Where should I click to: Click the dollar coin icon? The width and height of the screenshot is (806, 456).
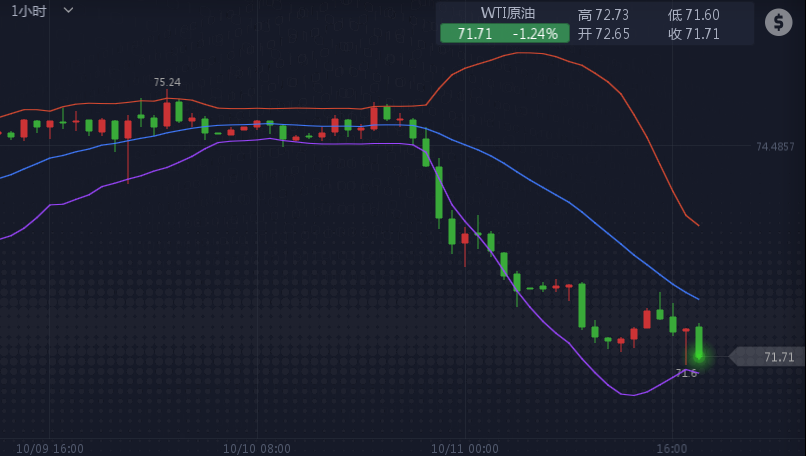(x=778, y=22)
